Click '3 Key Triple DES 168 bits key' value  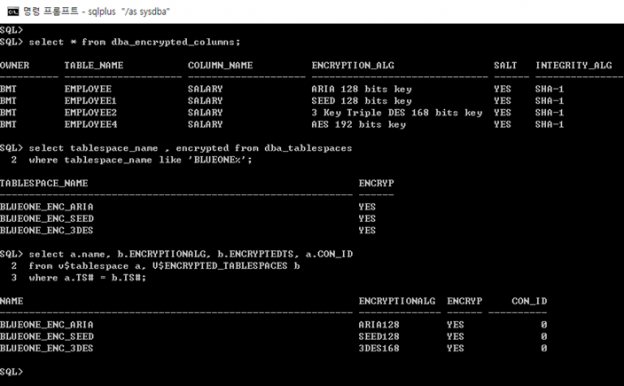[397, 113]
